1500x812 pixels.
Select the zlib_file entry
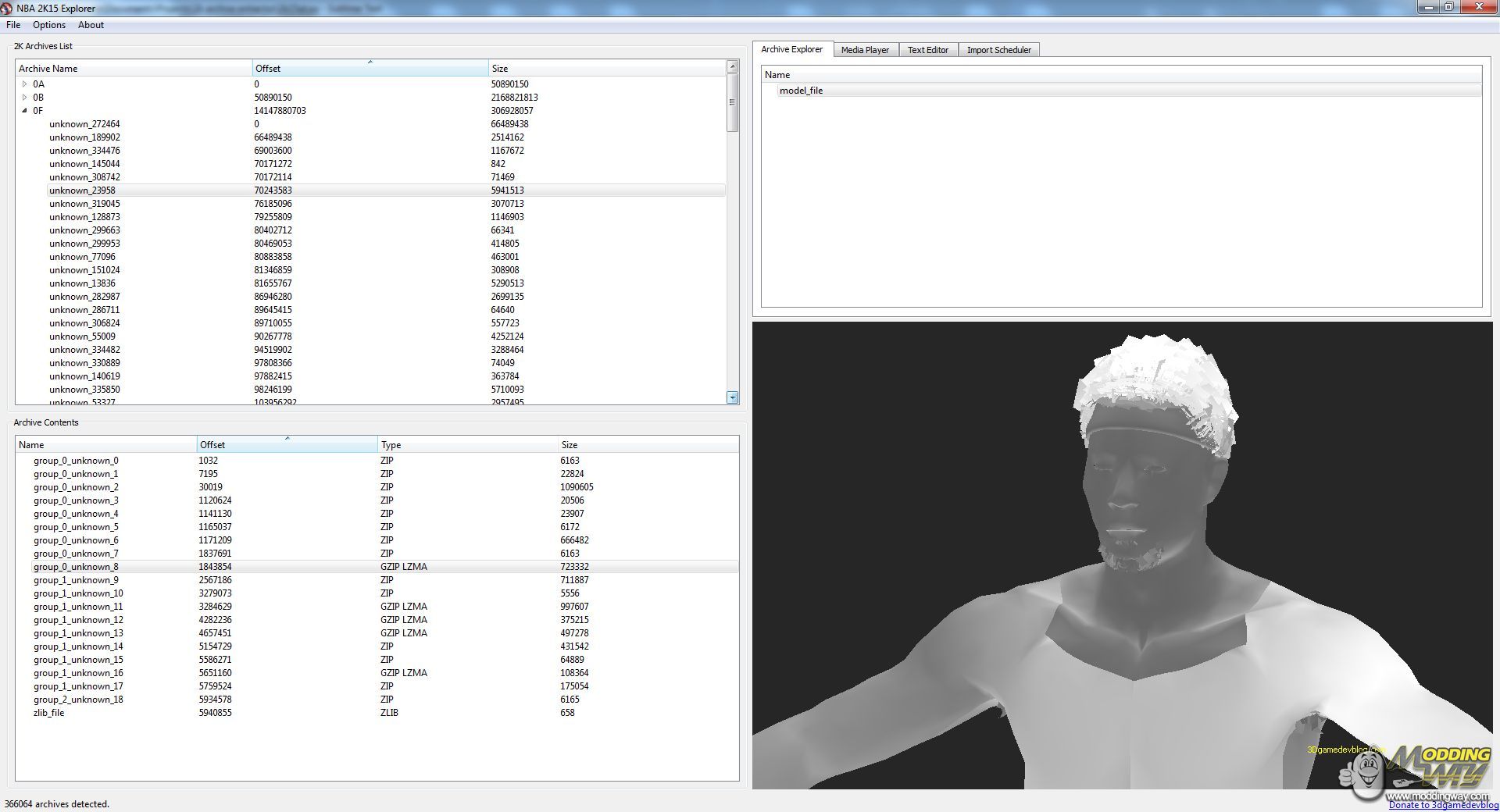coord(48,713)
